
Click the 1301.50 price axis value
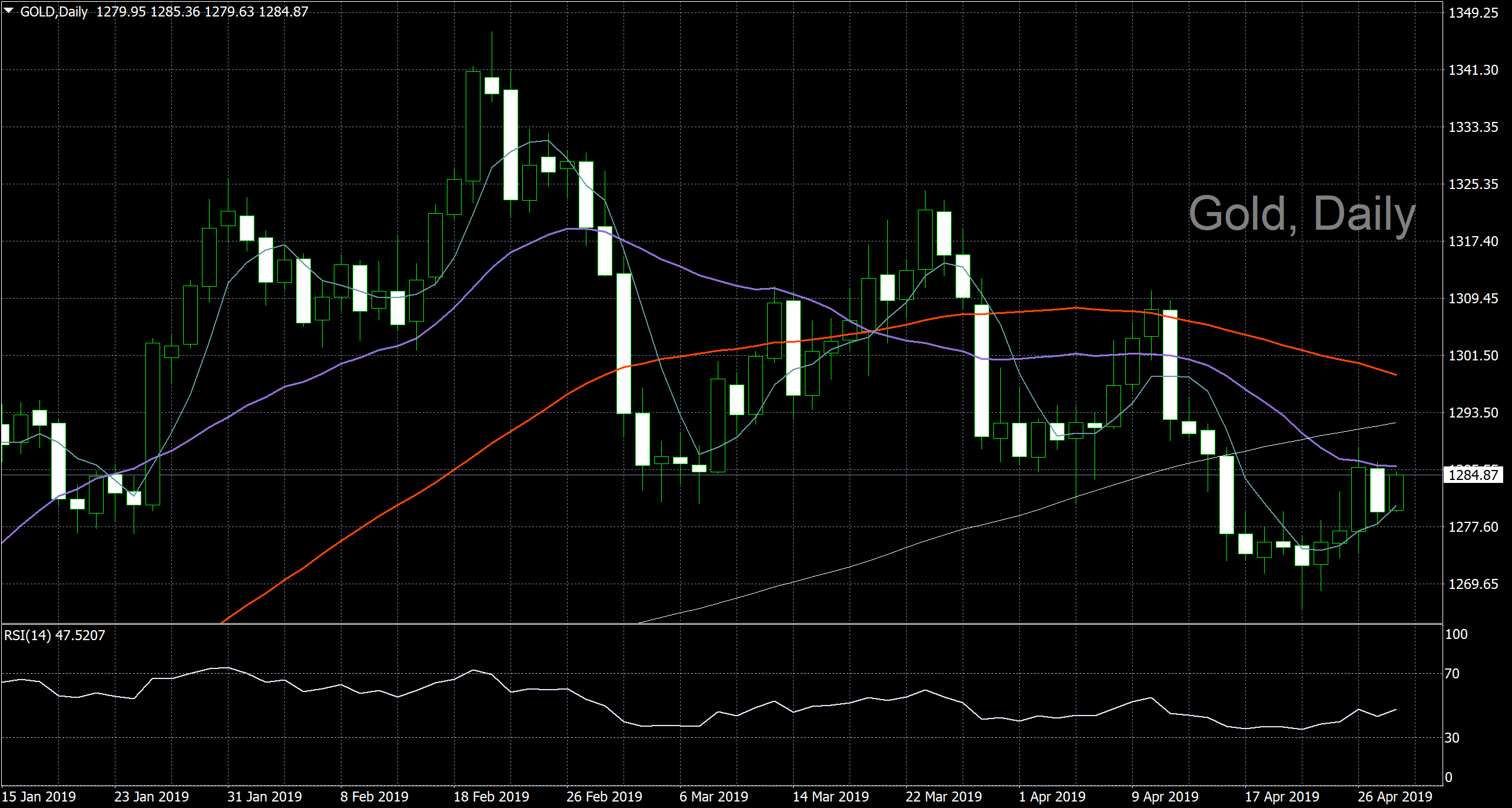(1473, 356)
